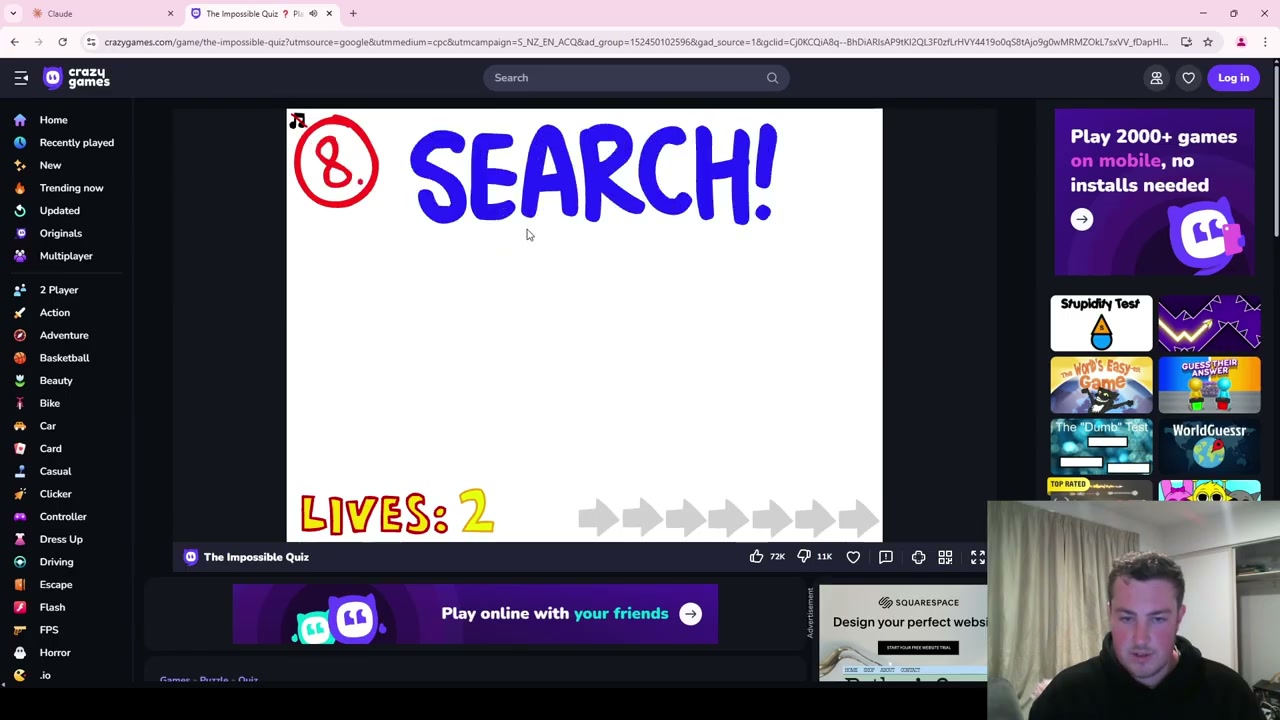Image resolution: width=1280 pixels, height=720 pixels.
Task: Open Basketball category
Action: coord(64,358)
